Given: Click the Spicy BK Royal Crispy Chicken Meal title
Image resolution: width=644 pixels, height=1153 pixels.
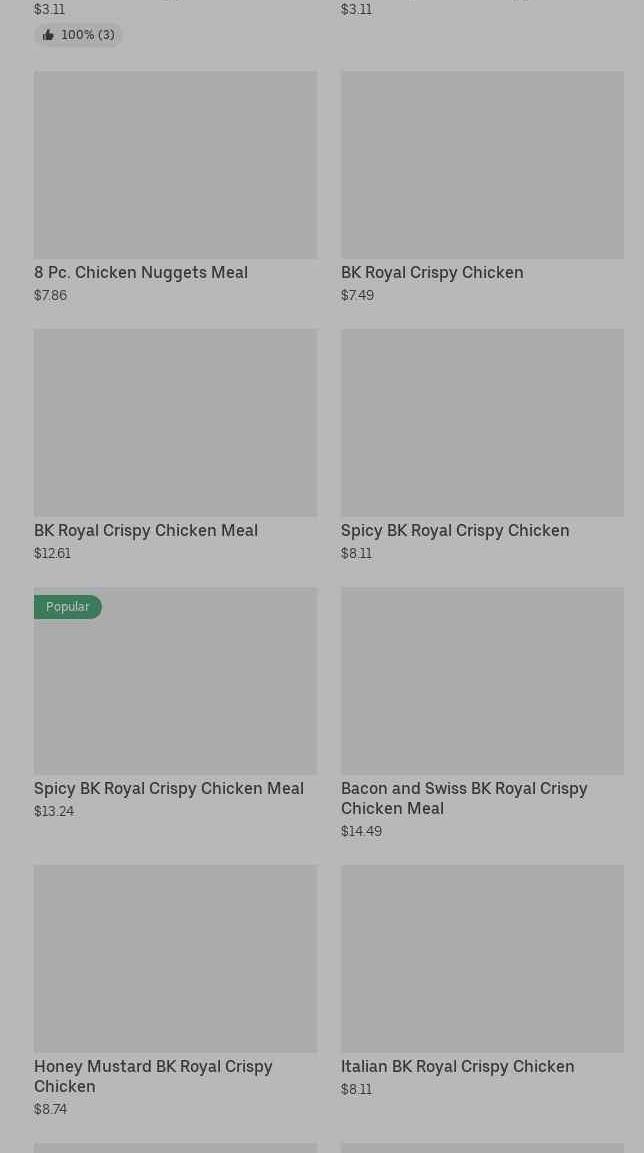Looking at the screenshot, I should click(169, 788).
